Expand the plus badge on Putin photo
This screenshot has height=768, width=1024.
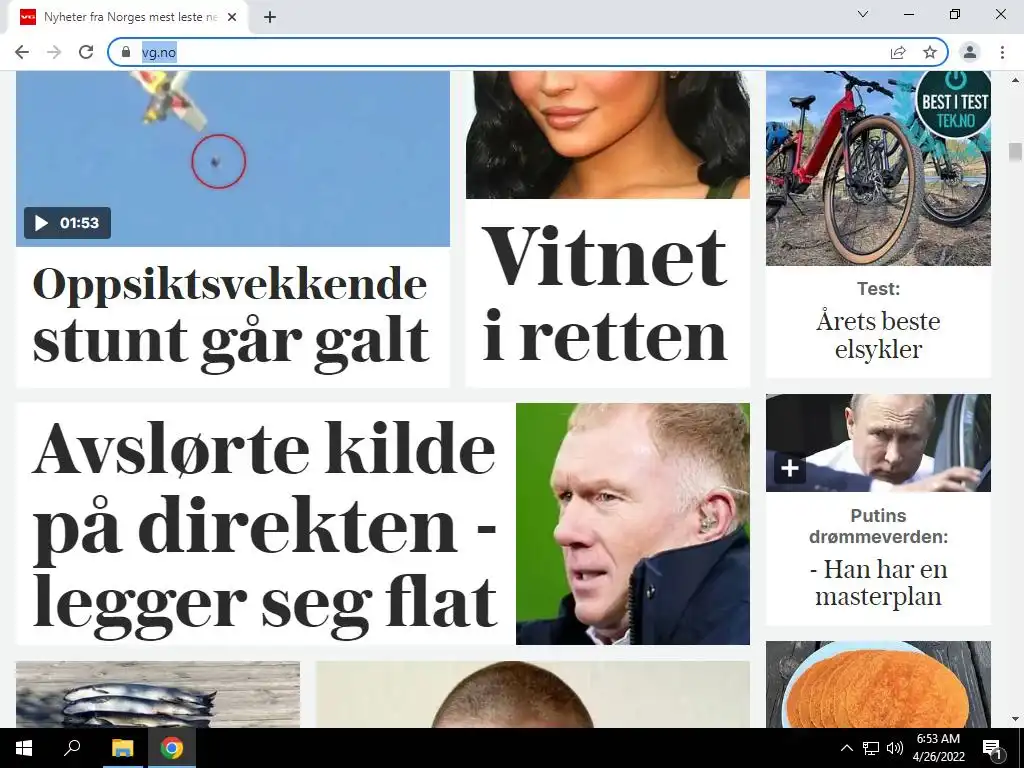790,468
